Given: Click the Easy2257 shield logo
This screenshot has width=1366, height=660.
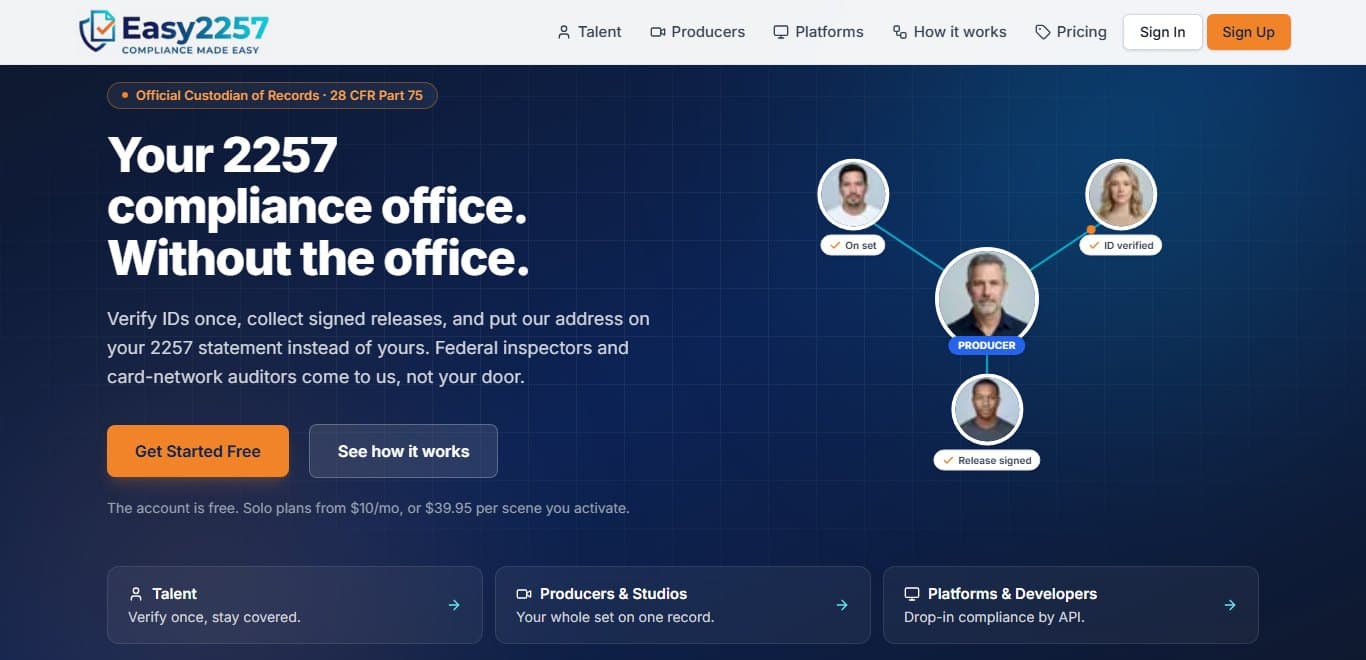Looking at the screenshot, I should tap(98, 31).
